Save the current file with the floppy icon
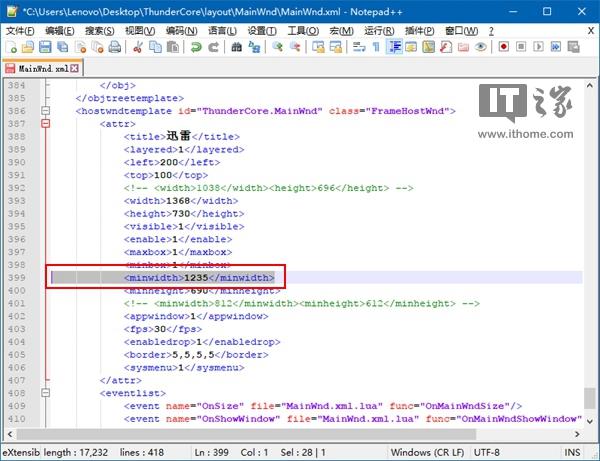This screenshot has height=461, width=600. tap(45, 47)
